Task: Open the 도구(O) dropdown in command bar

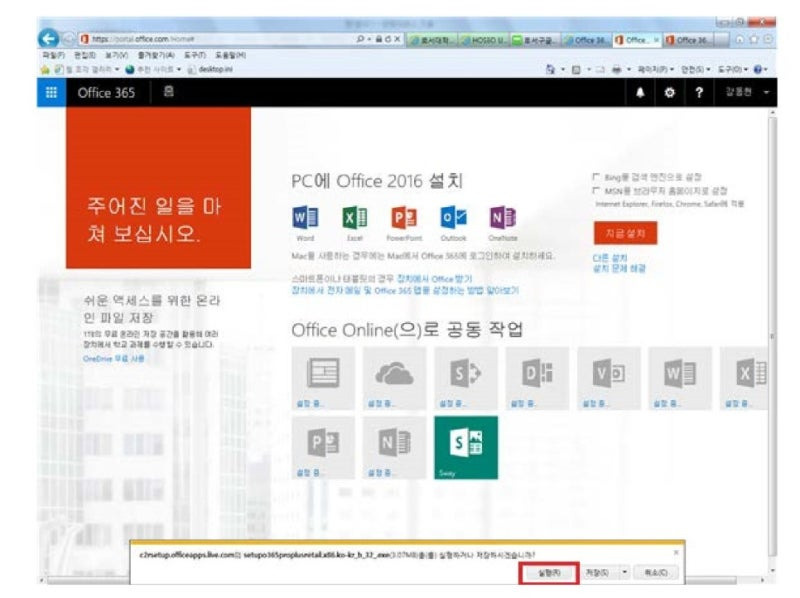Action: click(x=733, y=69)
